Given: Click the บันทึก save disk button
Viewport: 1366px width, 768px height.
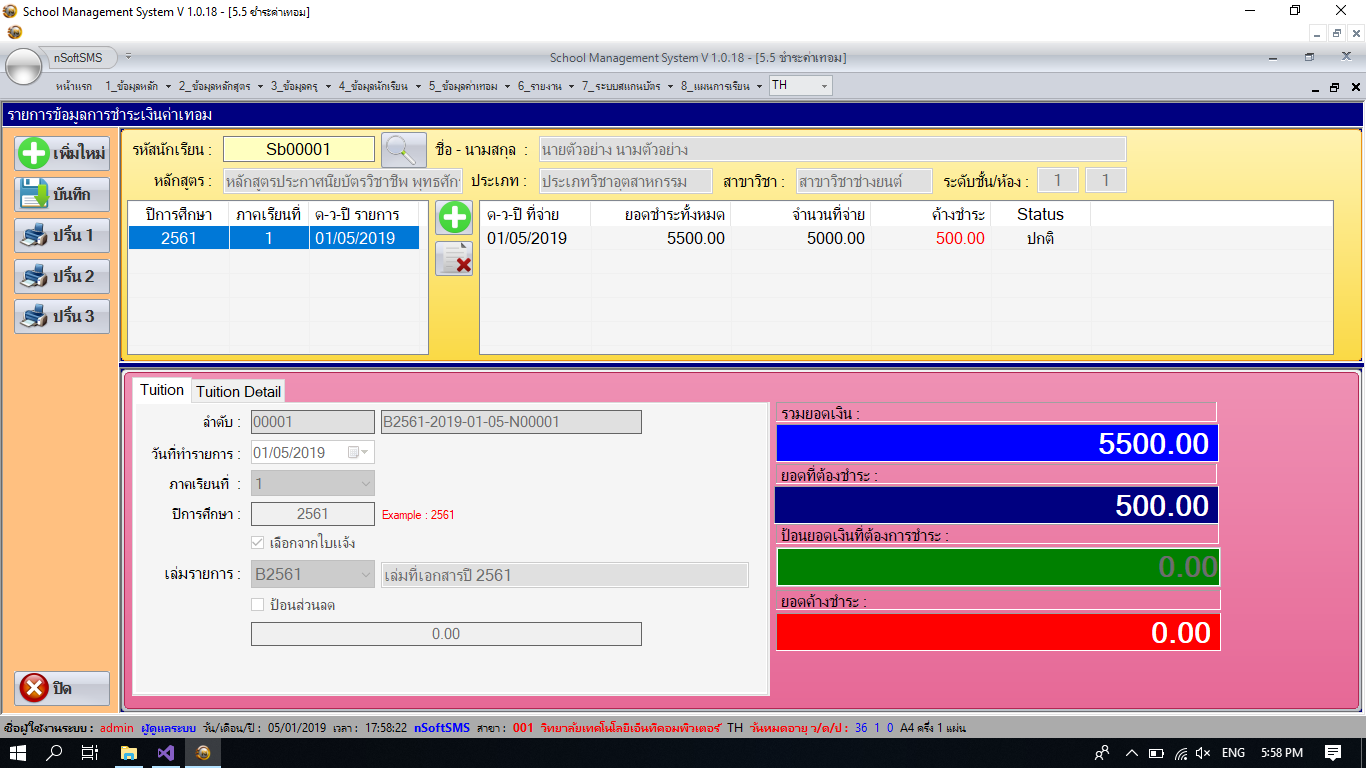Looking at the screenshot, I should (x=62, y=194).
